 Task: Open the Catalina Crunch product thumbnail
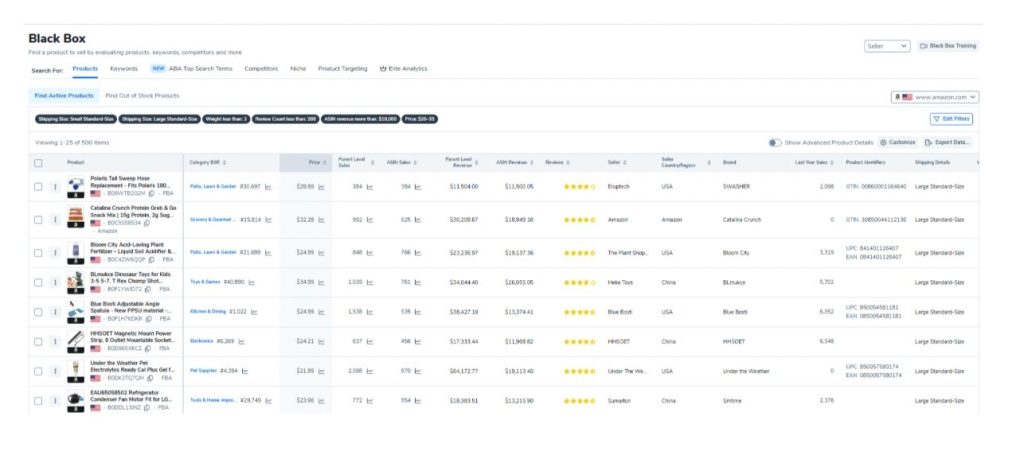click(x=76, y=216)
